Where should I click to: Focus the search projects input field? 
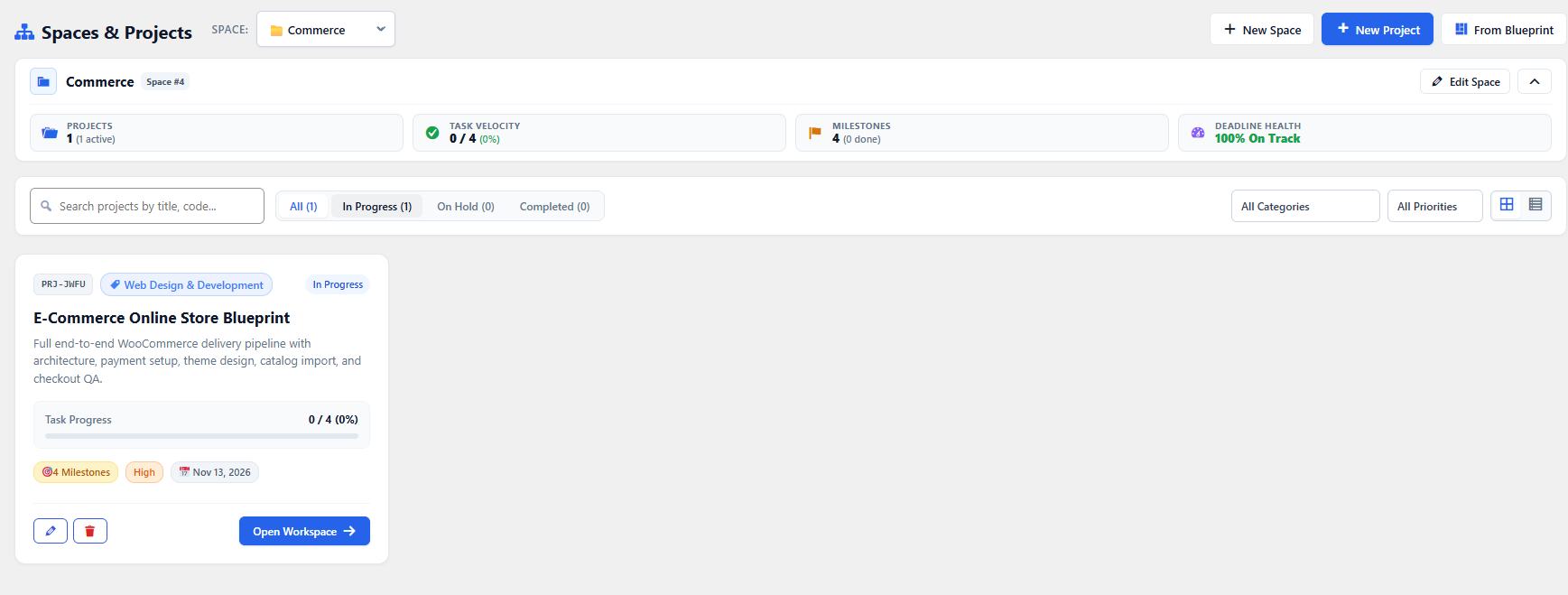pos(147,206)
